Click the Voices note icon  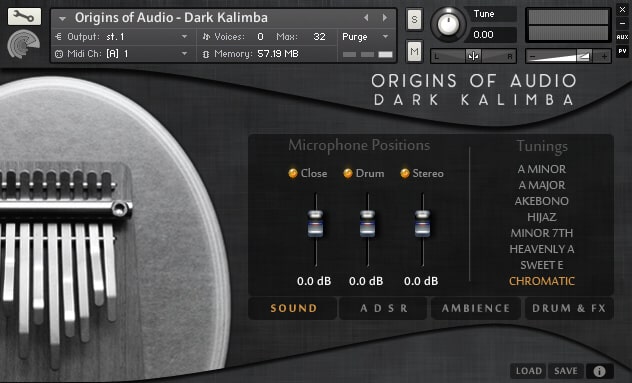tap(206, 37)
